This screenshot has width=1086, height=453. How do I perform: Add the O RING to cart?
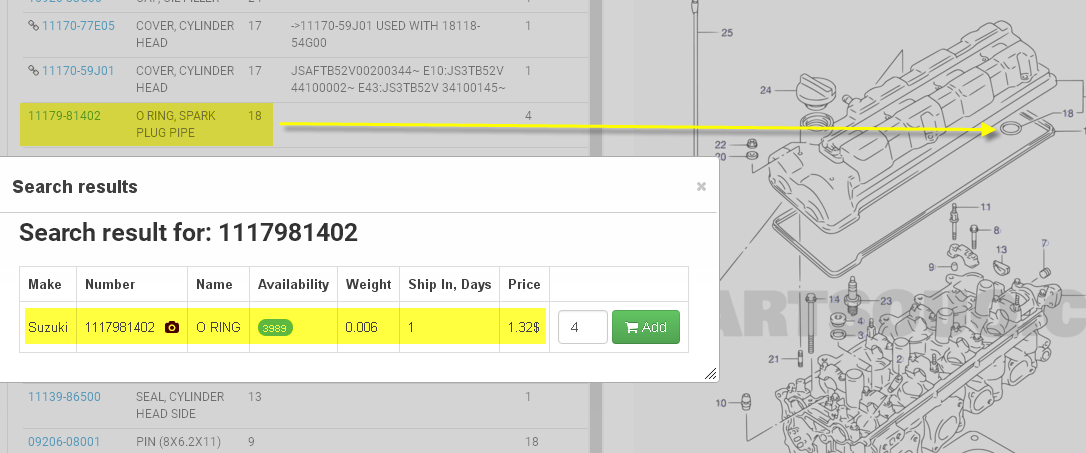coord(646,327)
